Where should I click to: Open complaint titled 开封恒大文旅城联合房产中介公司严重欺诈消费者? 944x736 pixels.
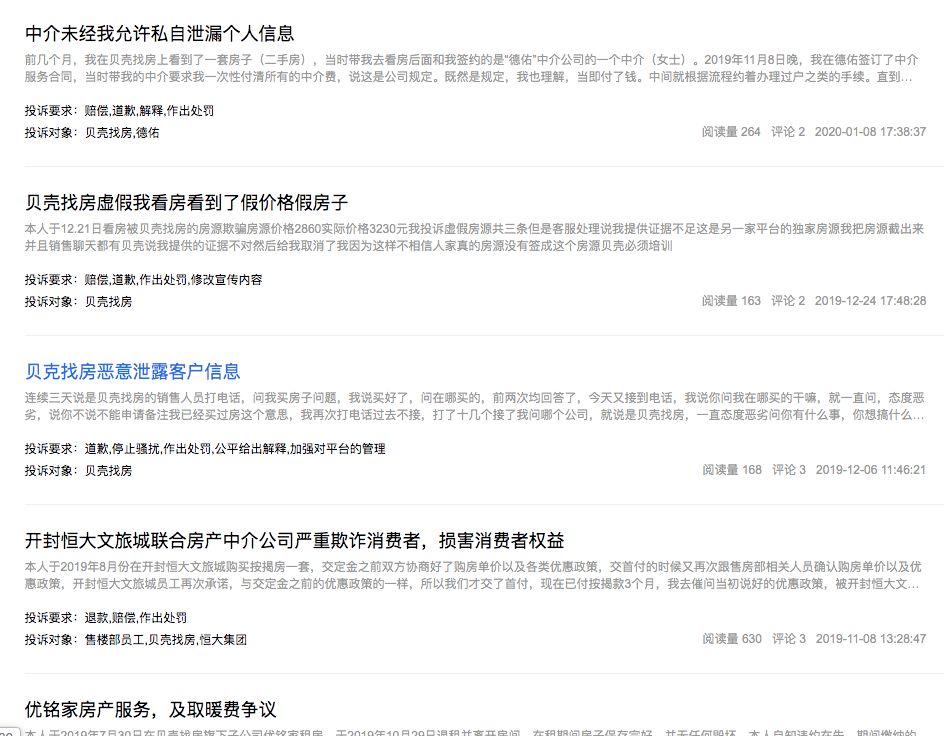(x=294, y=541)
